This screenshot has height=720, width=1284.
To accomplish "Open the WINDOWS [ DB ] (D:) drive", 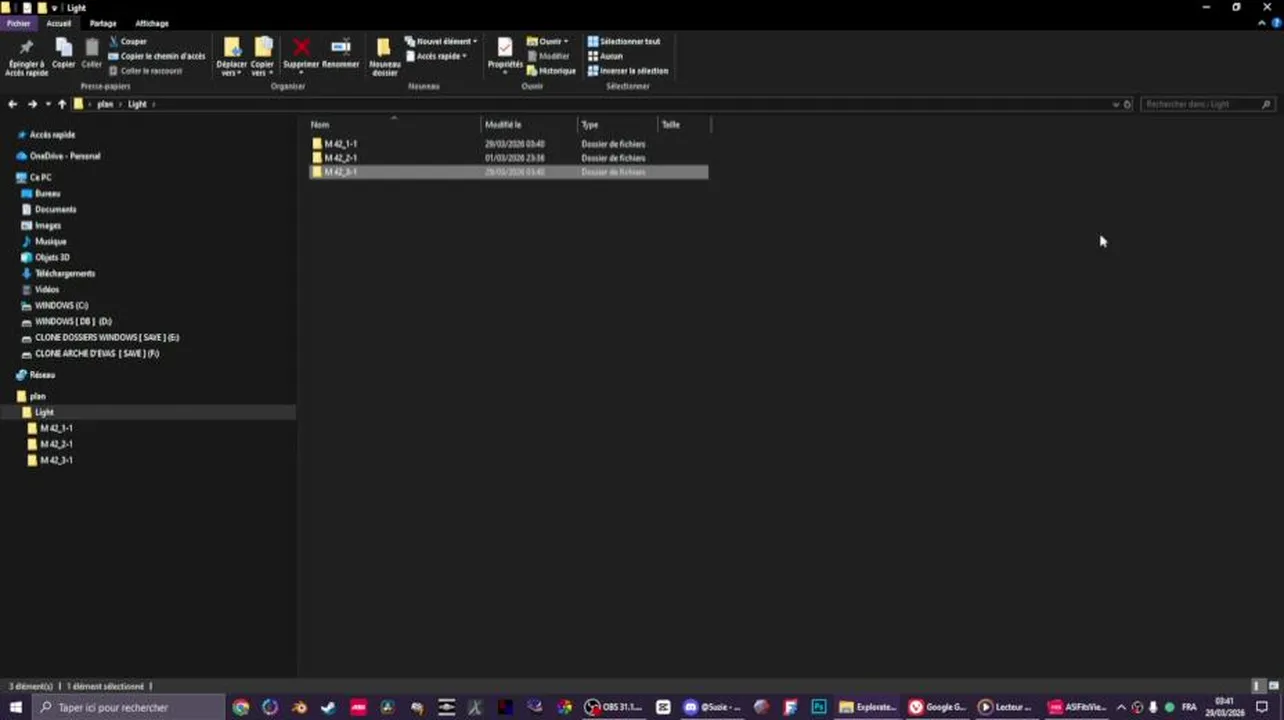I will click(73, 321).
